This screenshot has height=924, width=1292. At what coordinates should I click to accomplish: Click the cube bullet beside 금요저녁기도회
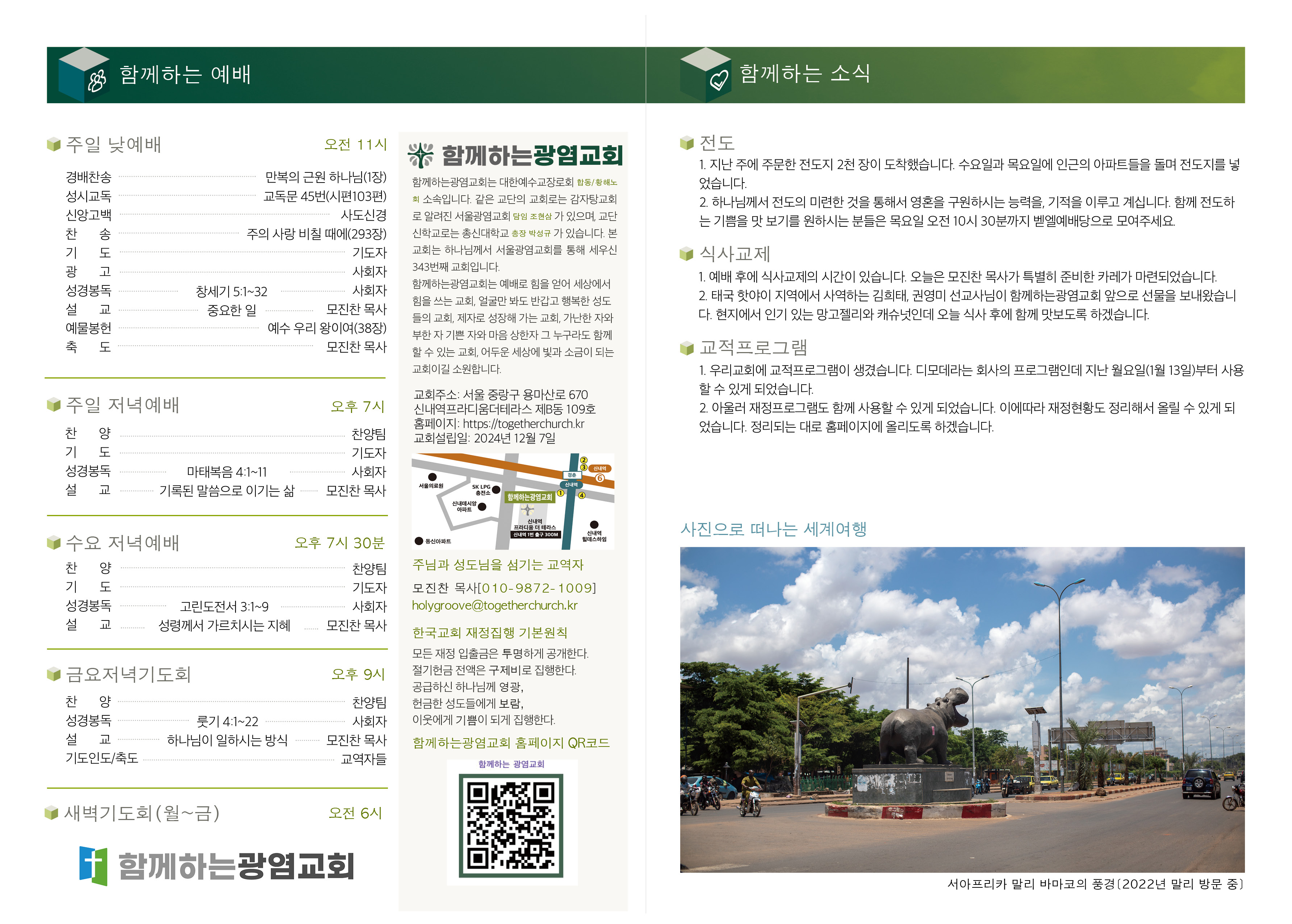click(54, 674)
